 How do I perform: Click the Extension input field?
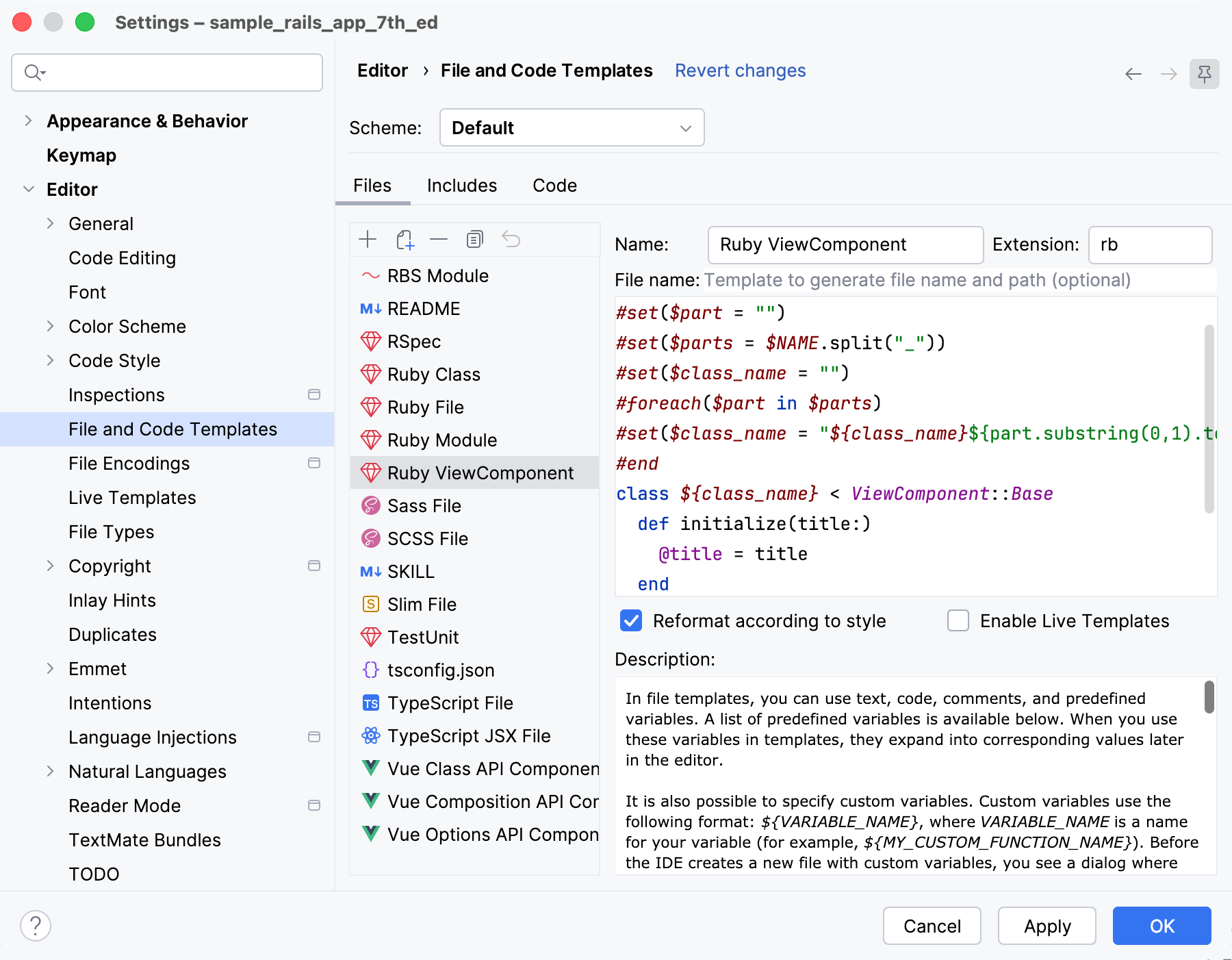click(x=1150, y=244)
